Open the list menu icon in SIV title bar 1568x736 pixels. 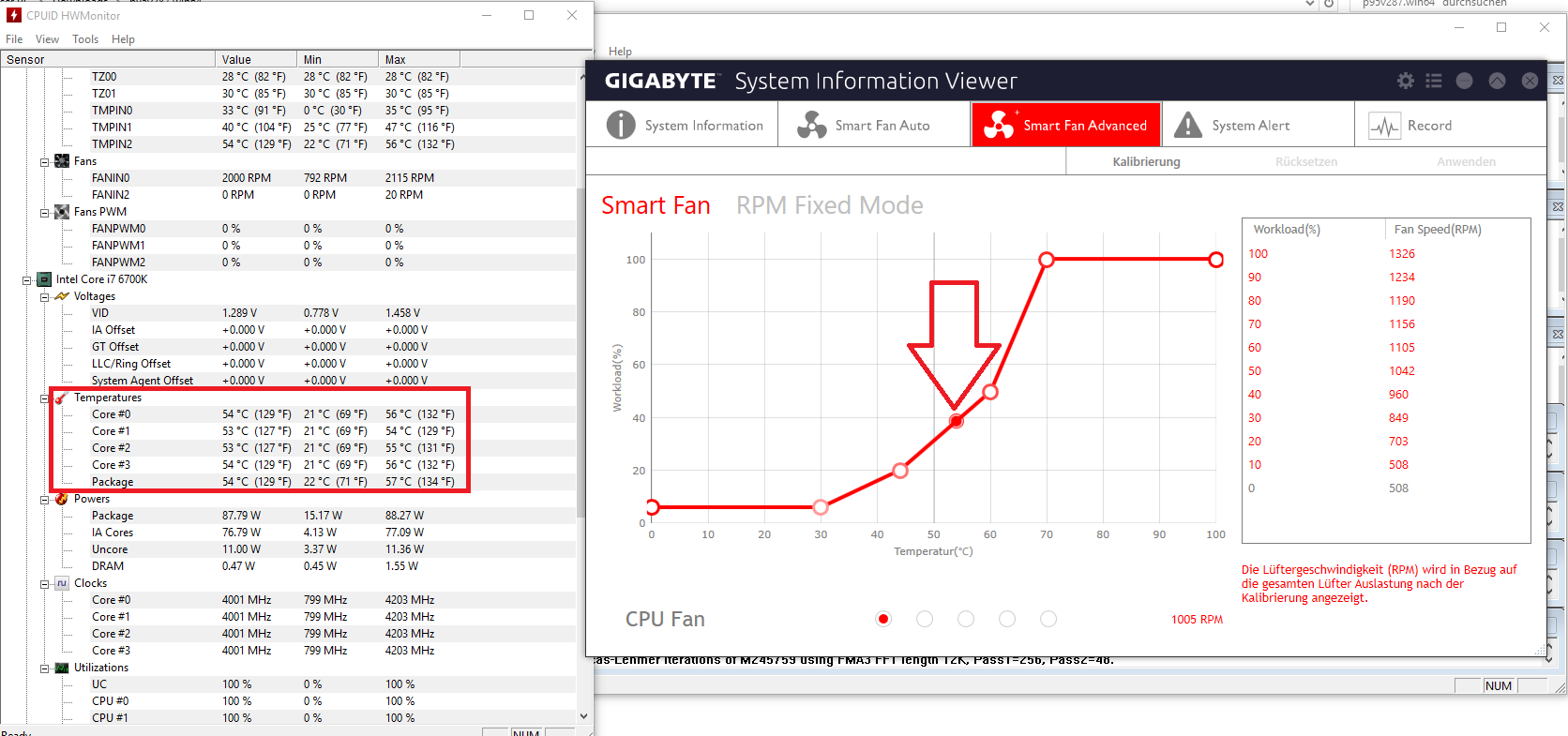(1434, 81)
